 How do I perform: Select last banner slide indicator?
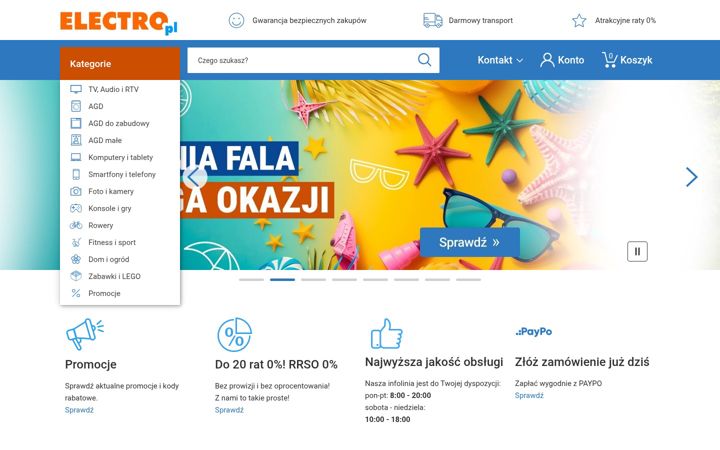468,279
